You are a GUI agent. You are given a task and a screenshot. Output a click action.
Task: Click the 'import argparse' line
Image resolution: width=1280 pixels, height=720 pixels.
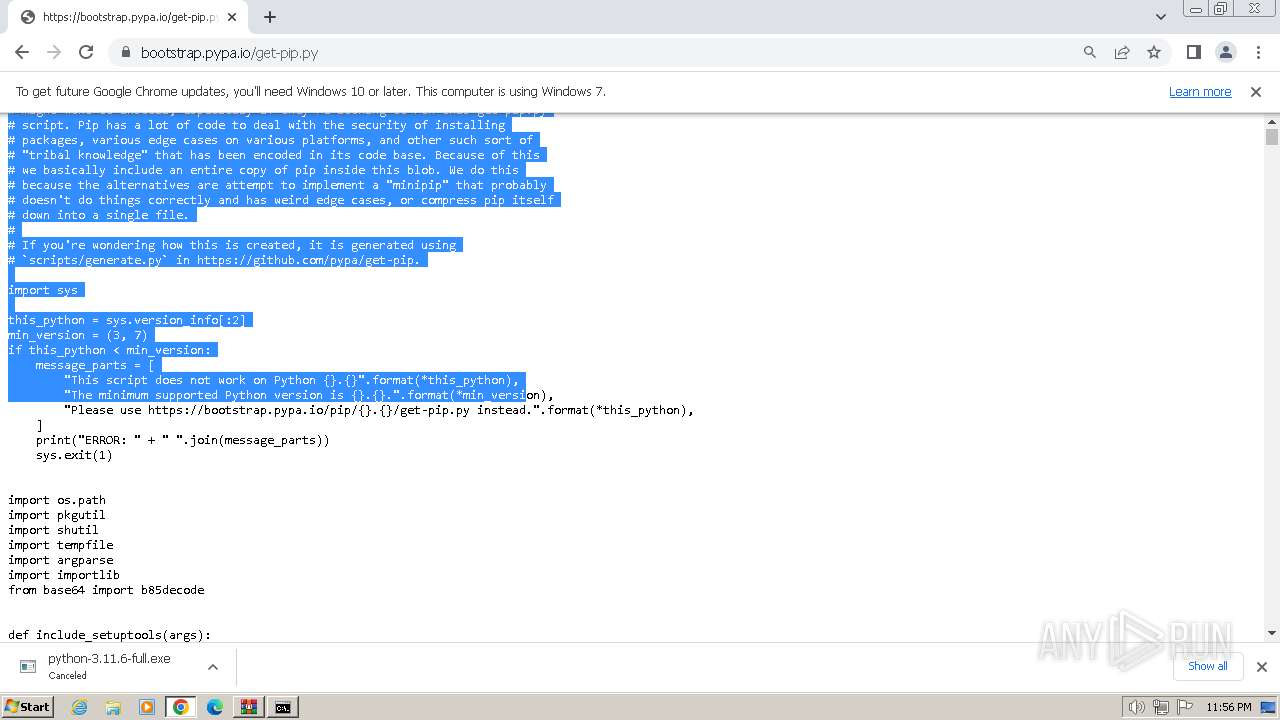pyautogui.click(x=61, y=560)
